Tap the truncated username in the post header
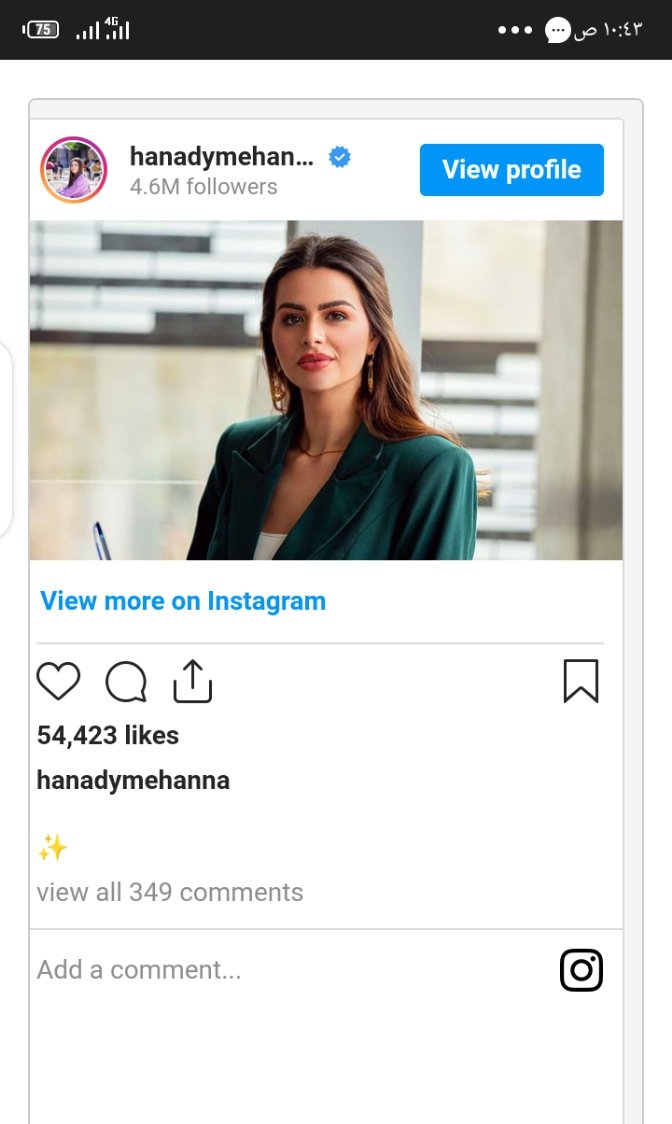Image resolution: width=672 pixels, height=1124 pixels. pos(221,156)
